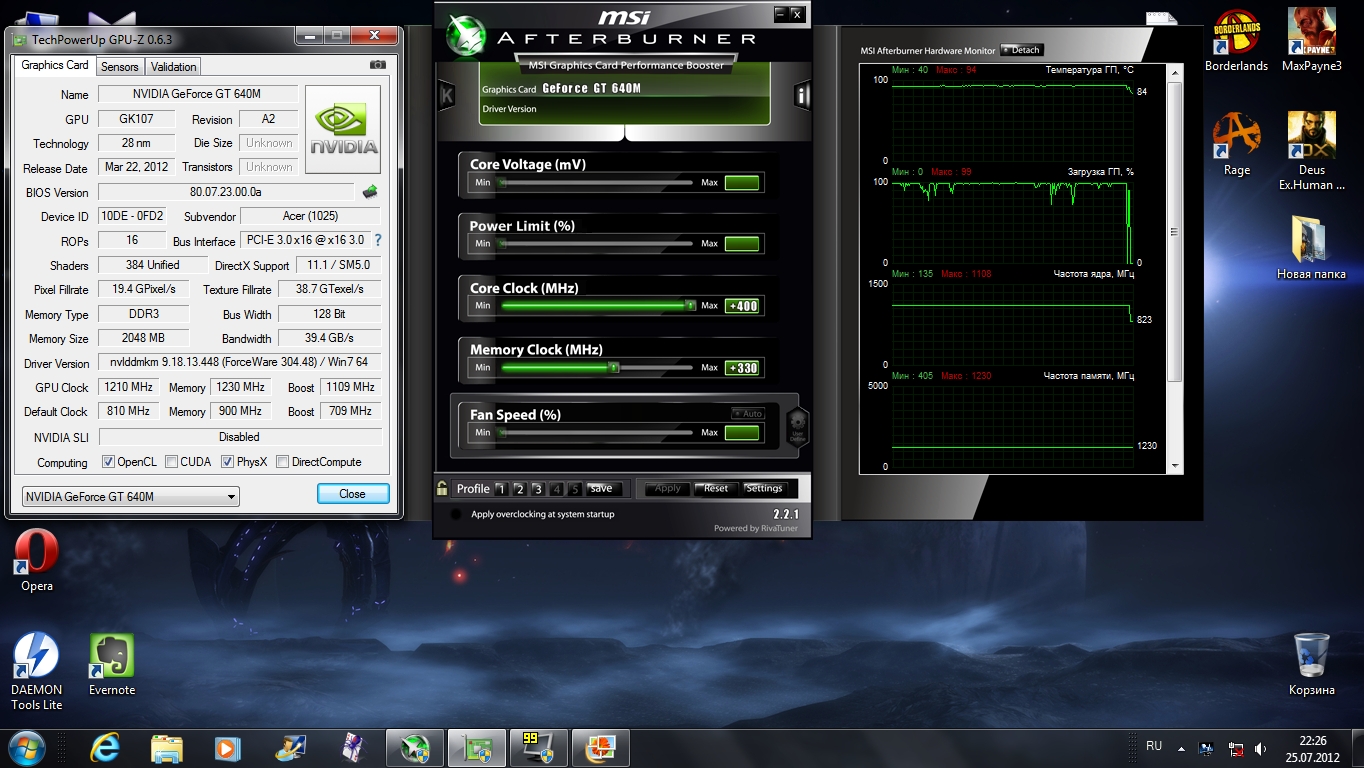1364x768 pixels.
Task: Open the Afterburner Settings button
Action: click(764, 489)
